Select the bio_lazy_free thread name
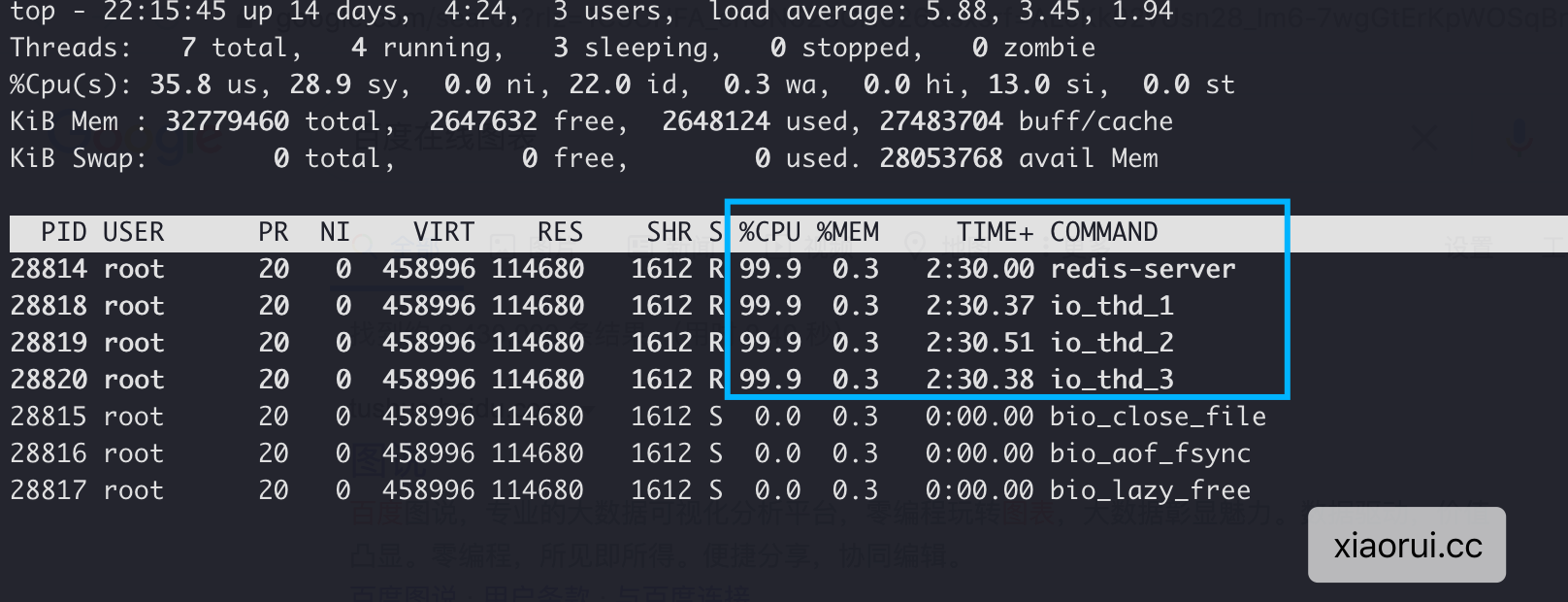 pyautogui.click(x=1150, y=490)
